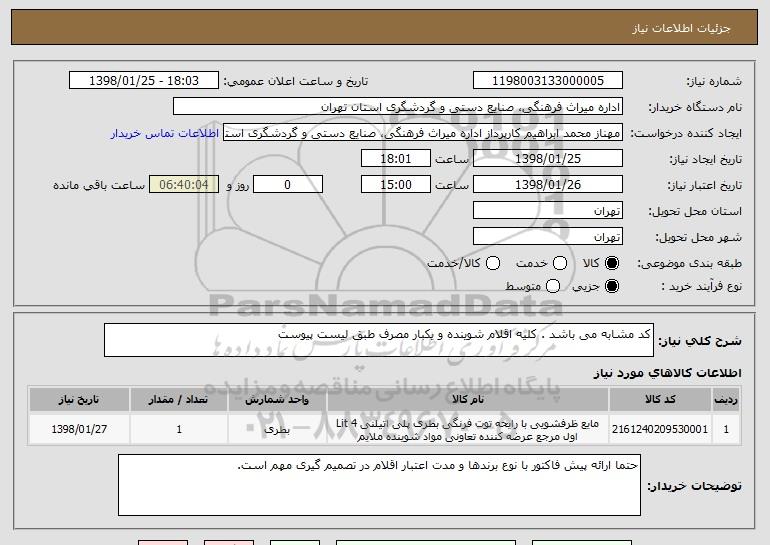Image resolution: width=770 pixels, height=545 pixels.
Task: Click the public announcement date field
Action: pos(144,81)
